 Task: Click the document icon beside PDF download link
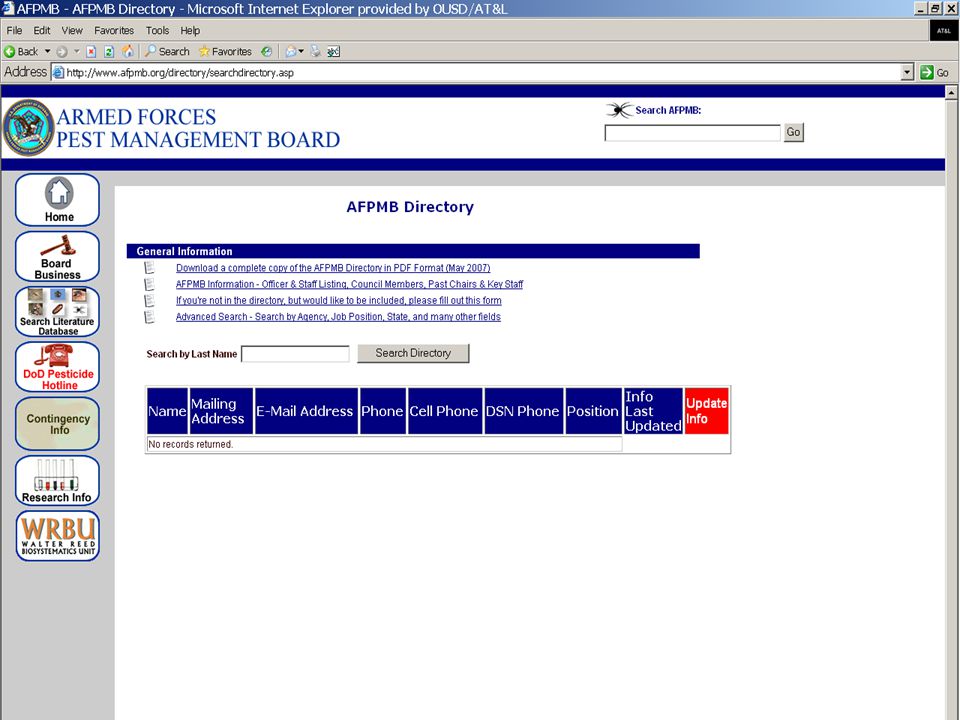[x=149, y=268]
